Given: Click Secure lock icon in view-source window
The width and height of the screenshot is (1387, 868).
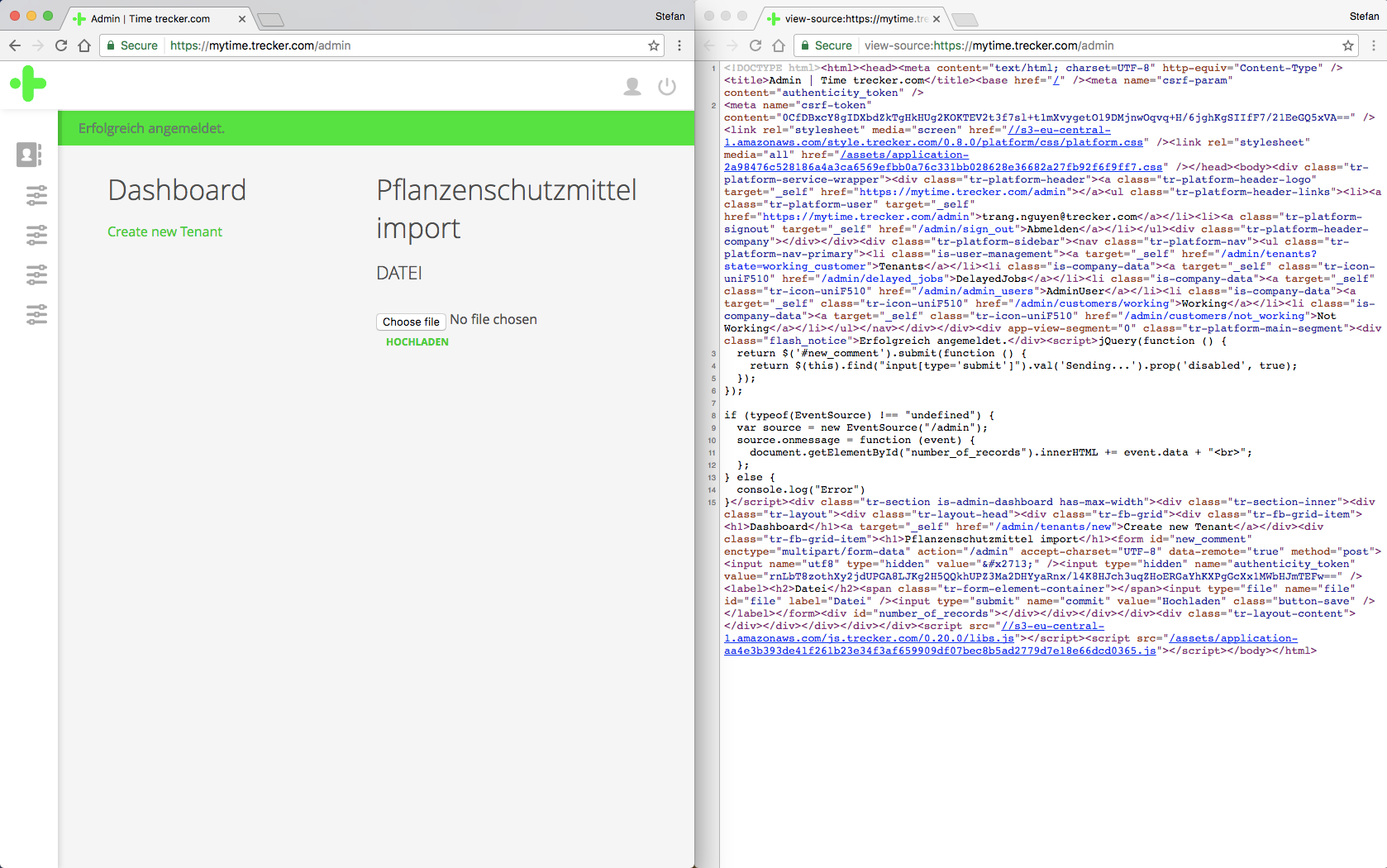Looking at the screenshot, I should 805,45.
